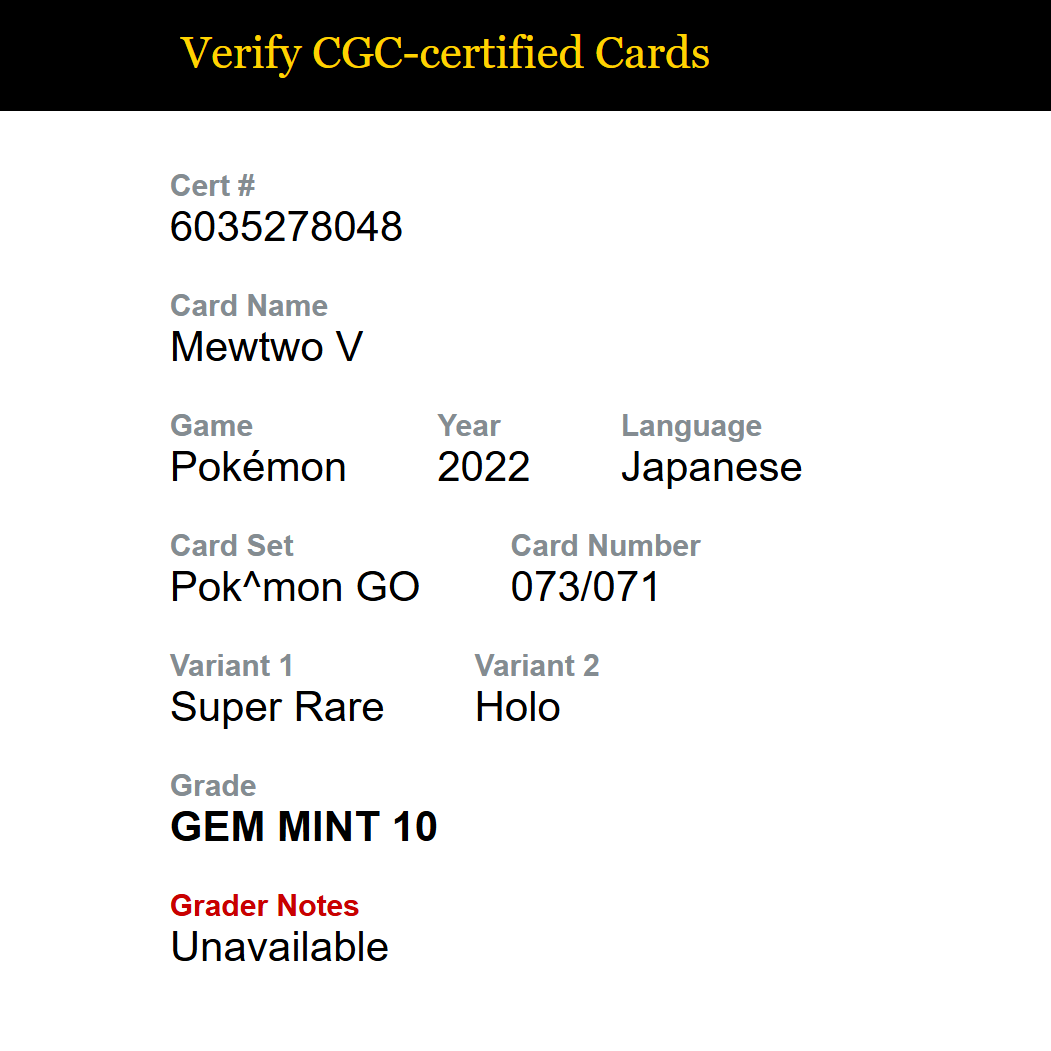This screenshot has width=1051, height=1051.
Task: Click the Game label
Action: tap(211, 426)
